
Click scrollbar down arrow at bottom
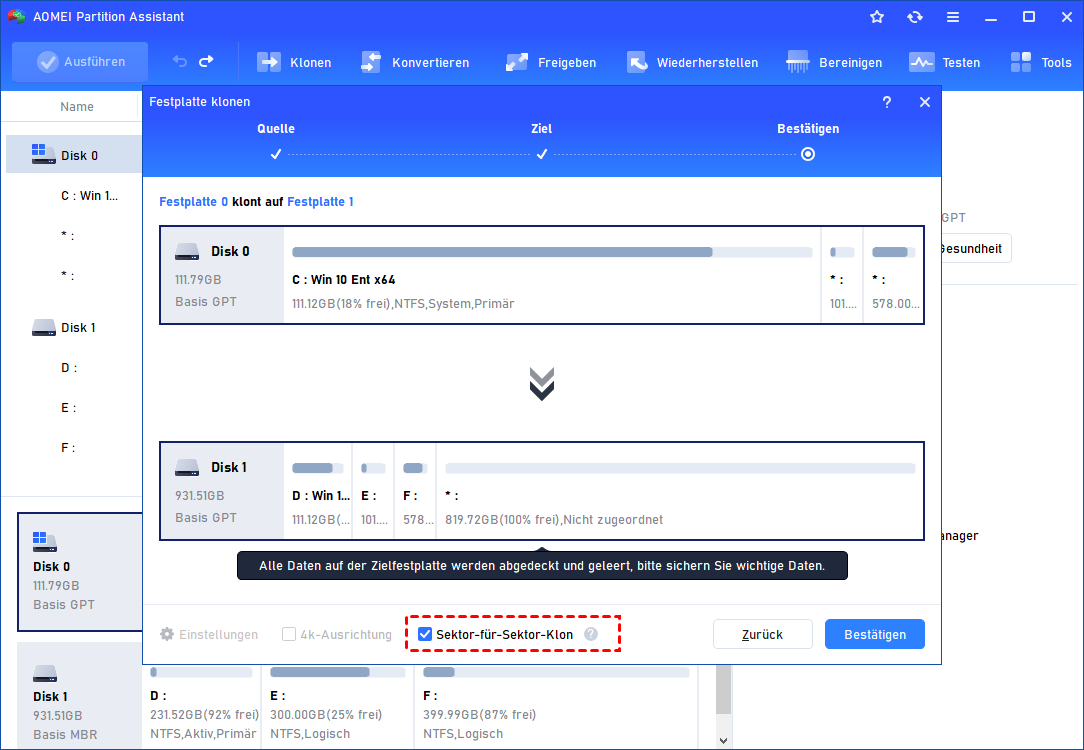[x=725, y=741]
